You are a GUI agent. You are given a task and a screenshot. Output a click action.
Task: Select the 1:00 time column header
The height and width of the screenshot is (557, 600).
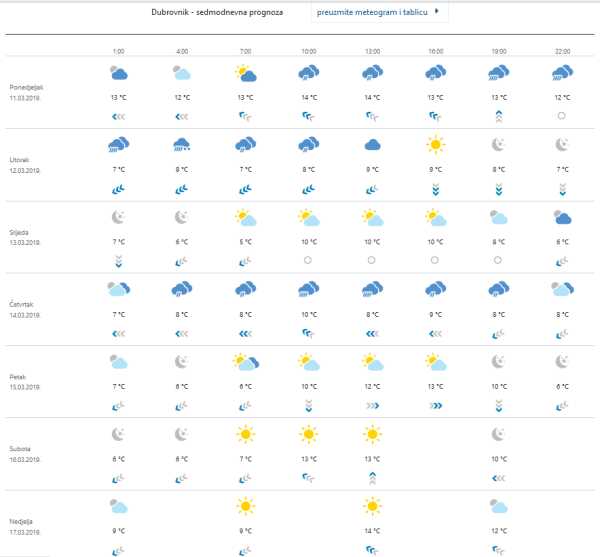click(x=118, y=49)
